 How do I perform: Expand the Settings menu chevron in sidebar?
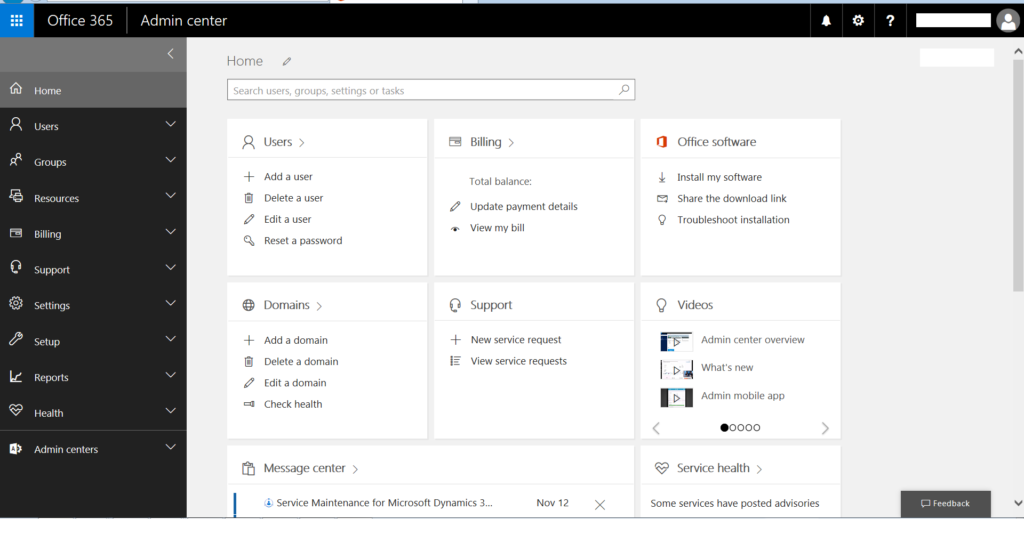point(170,304)
